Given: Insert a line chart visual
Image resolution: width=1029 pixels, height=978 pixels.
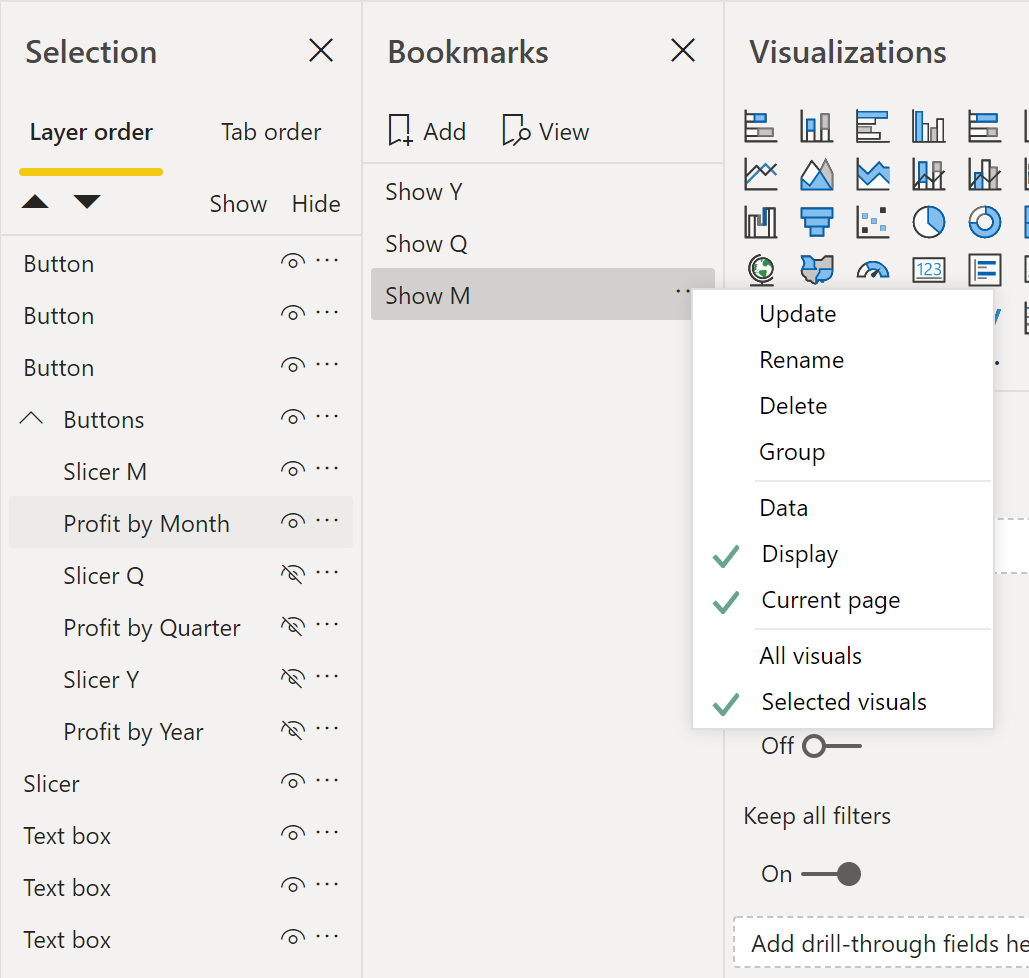Looking at the screenshot, I should [x=761, y=175].
